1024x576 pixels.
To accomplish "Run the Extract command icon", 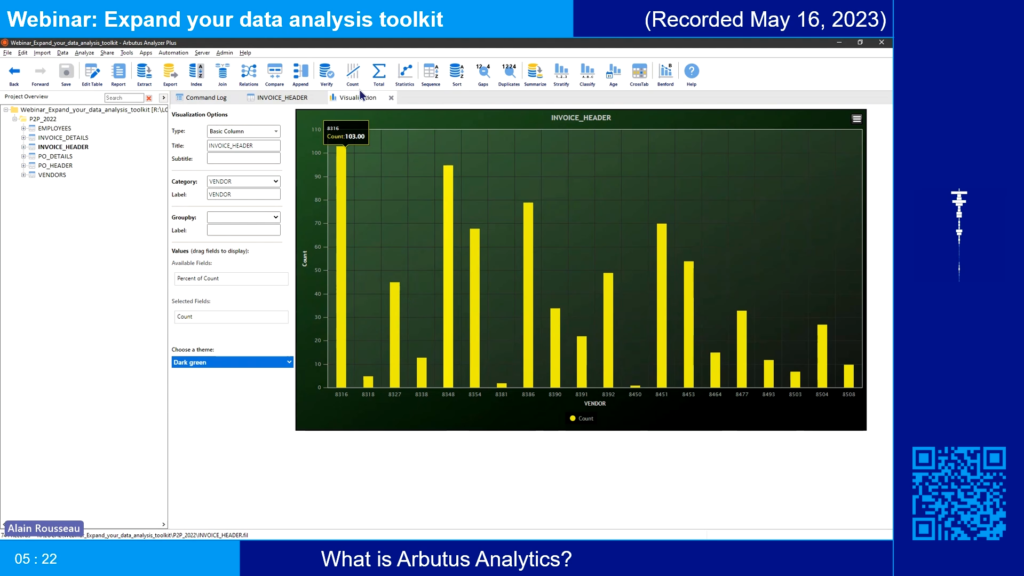I will tap(144, 74).
